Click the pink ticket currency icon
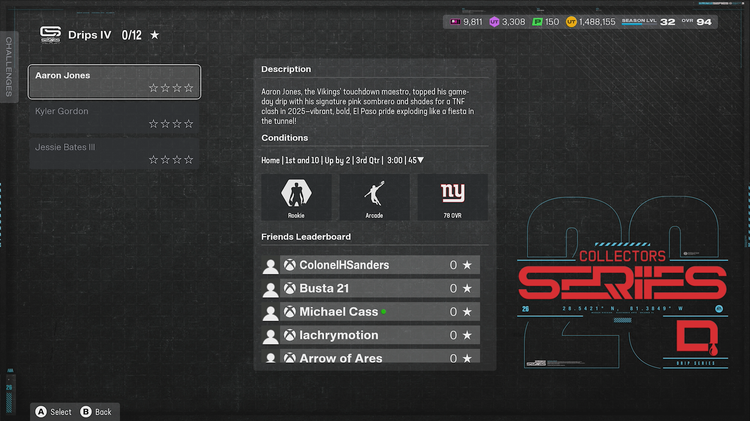This screenshot has width=750, height=421. coord(455,21)
